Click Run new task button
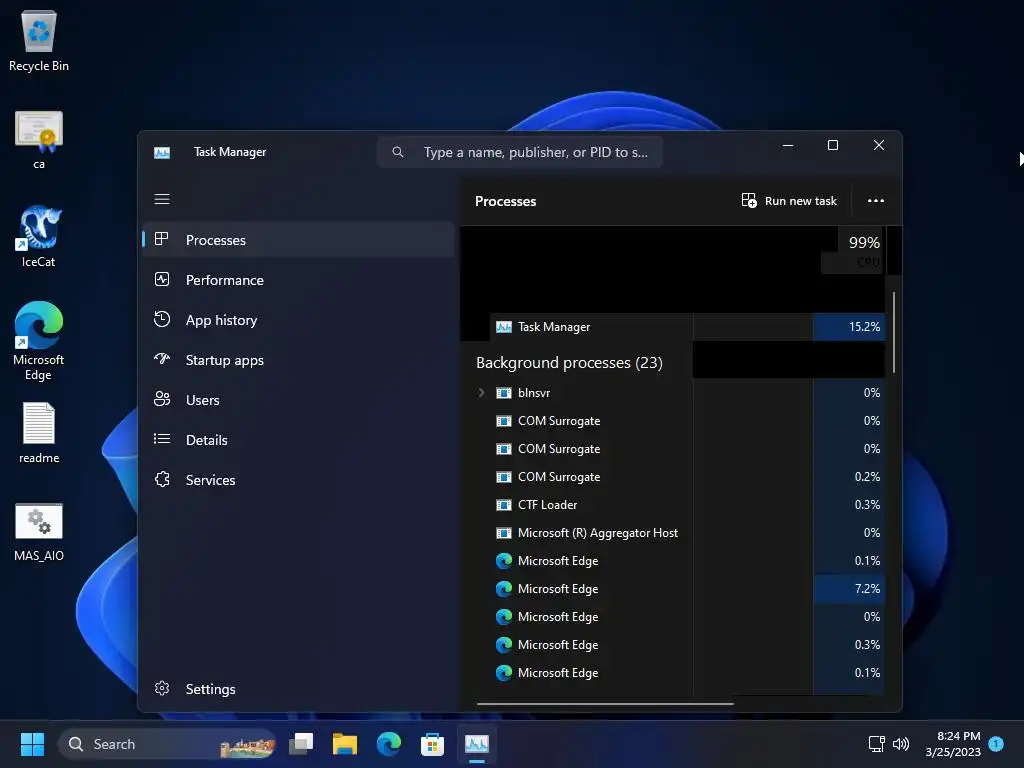1024x768 pixels. coord(789,201)
